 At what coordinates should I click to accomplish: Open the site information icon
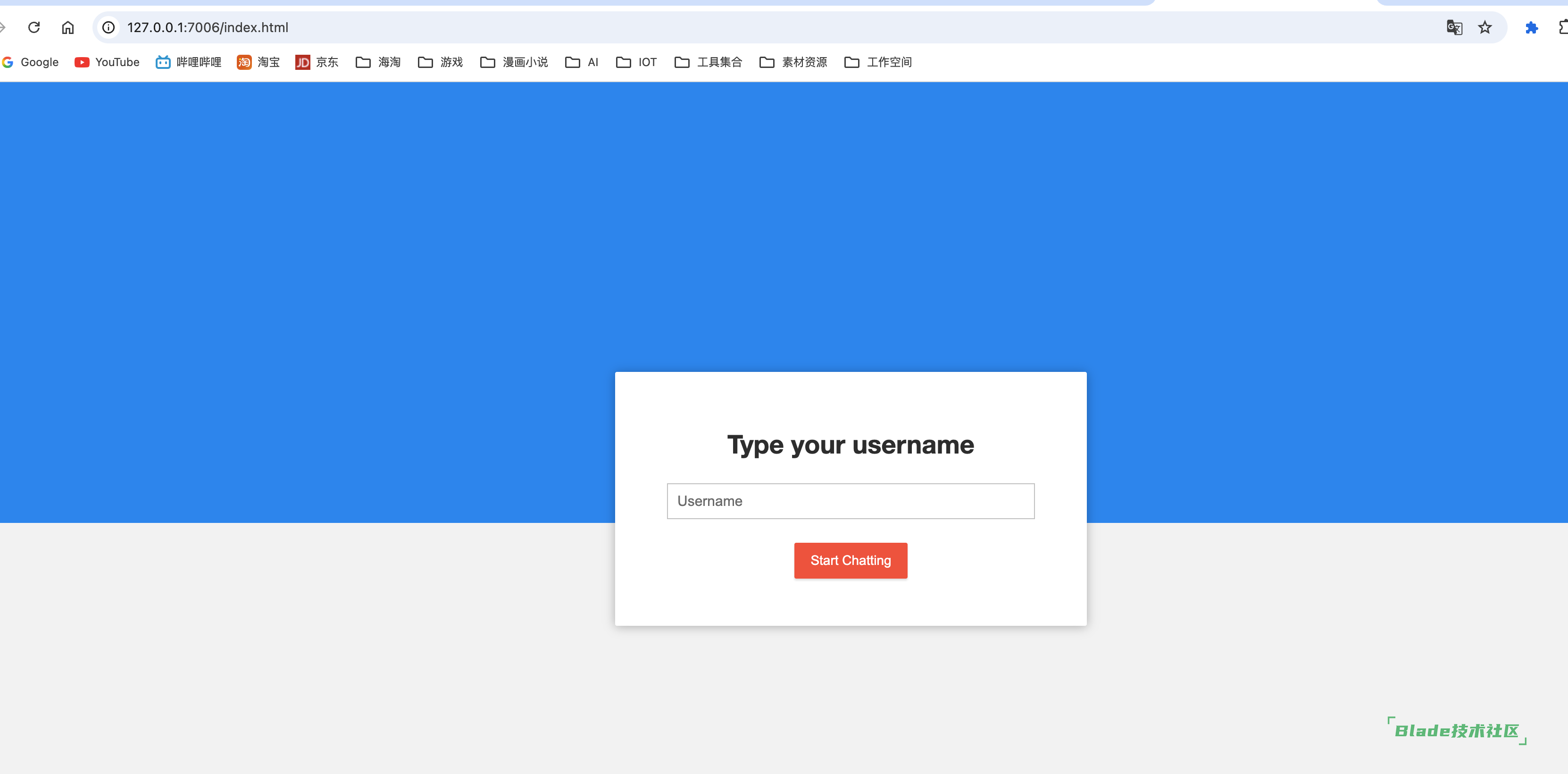[x=108, y=27]
